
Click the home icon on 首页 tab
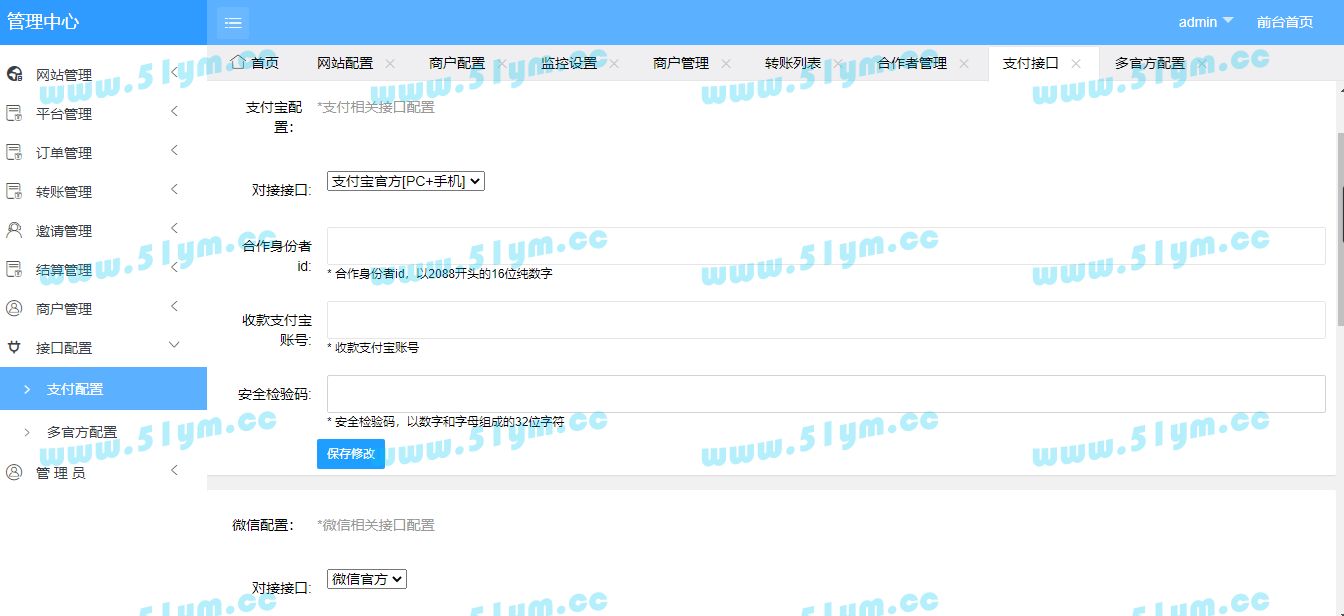point(237,62)
